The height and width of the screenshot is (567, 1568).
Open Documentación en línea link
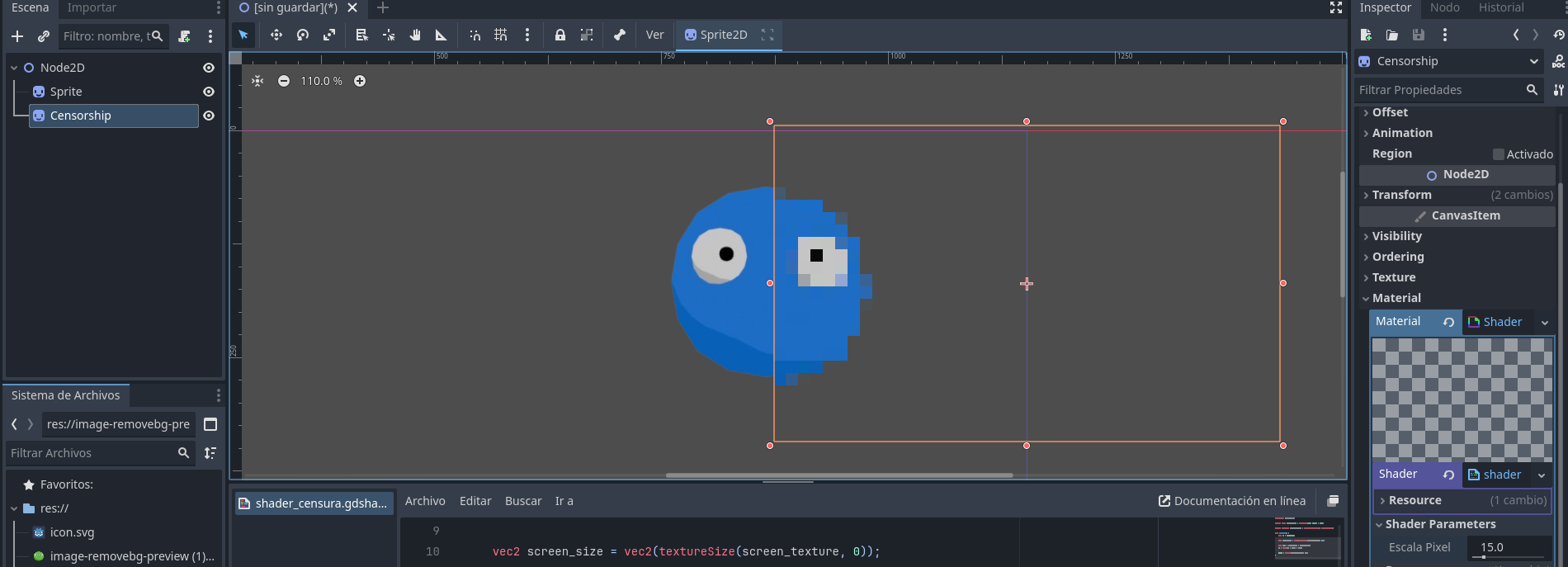point(1232,501)
